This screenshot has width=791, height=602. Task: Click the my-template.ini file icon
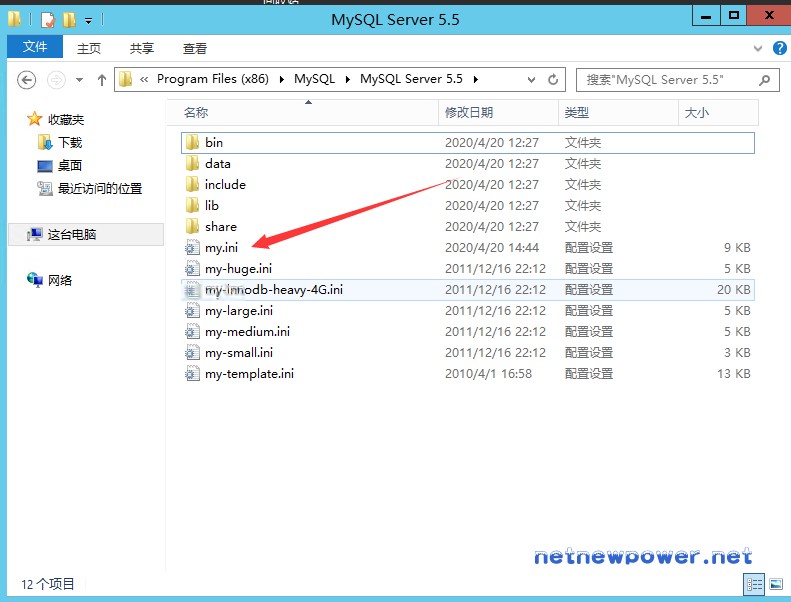[192, 374]
